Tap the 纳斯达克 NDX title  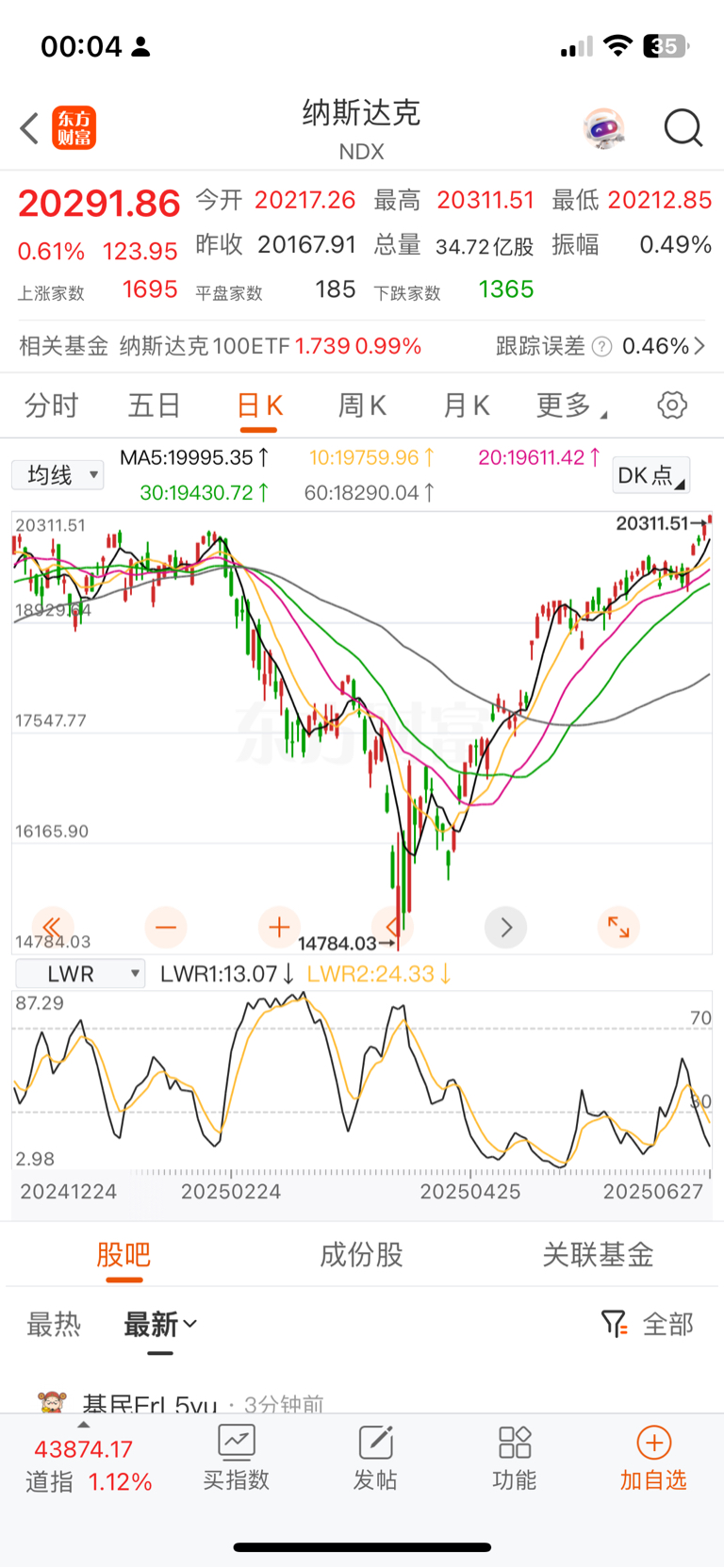(x=361, y=128)
